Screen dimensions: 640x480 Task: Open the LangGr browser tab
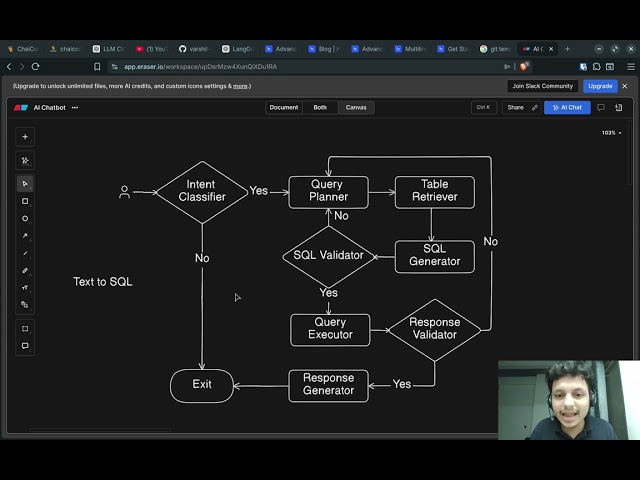click(238, 49)
